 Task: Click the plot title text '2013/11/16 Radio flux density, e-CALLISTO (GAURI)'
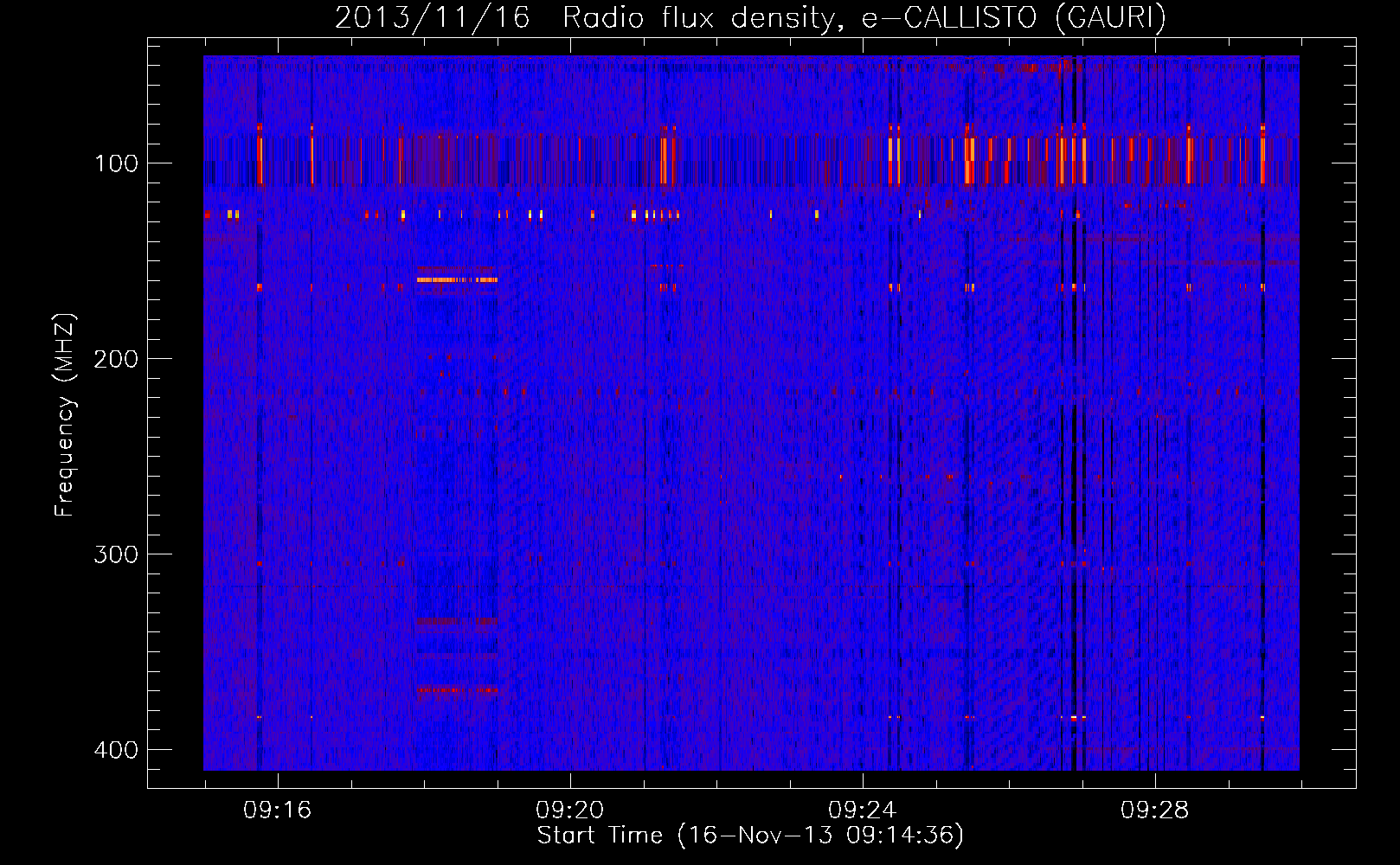(x=750, y=17)
